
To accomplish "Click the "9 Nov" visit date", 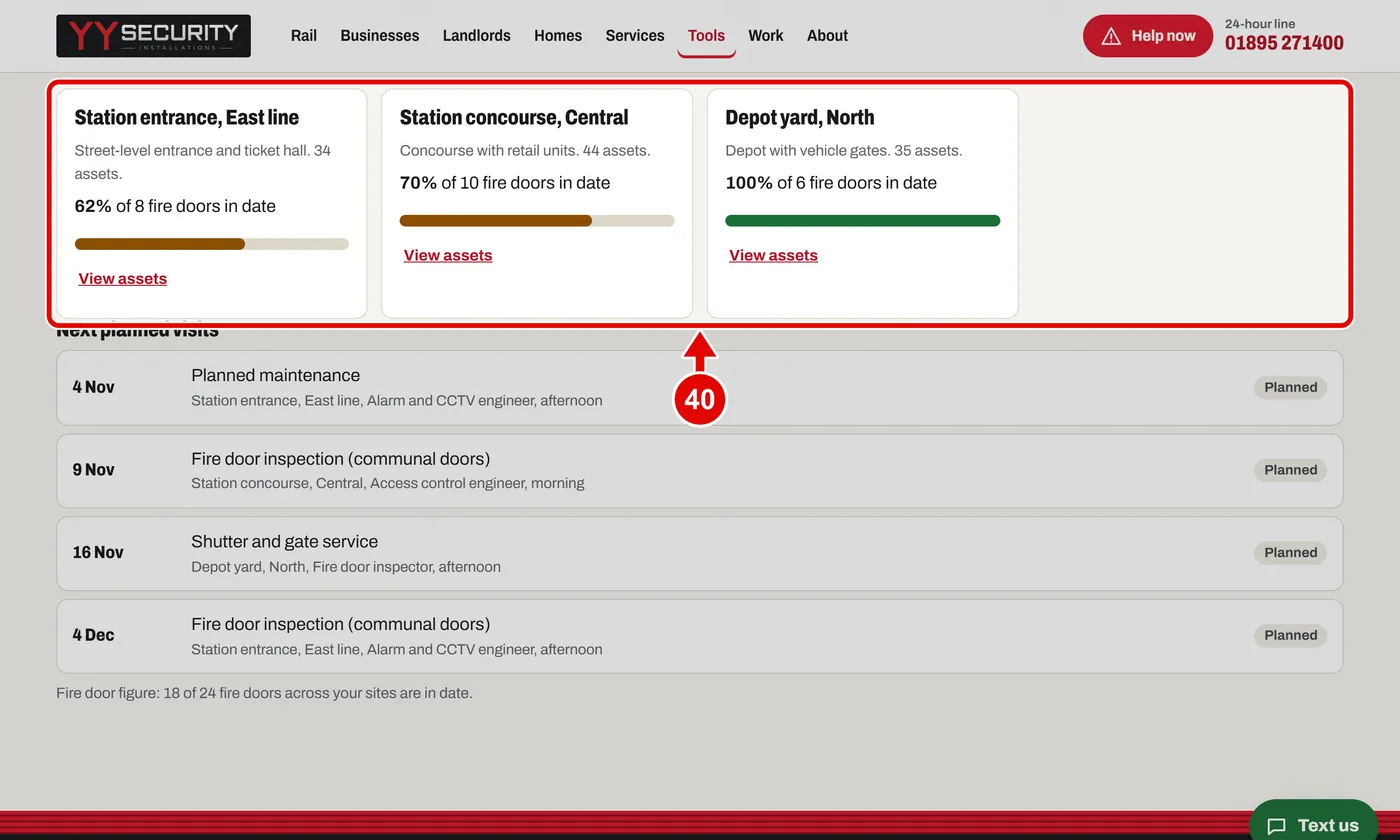I will click(x=94, y=470).
